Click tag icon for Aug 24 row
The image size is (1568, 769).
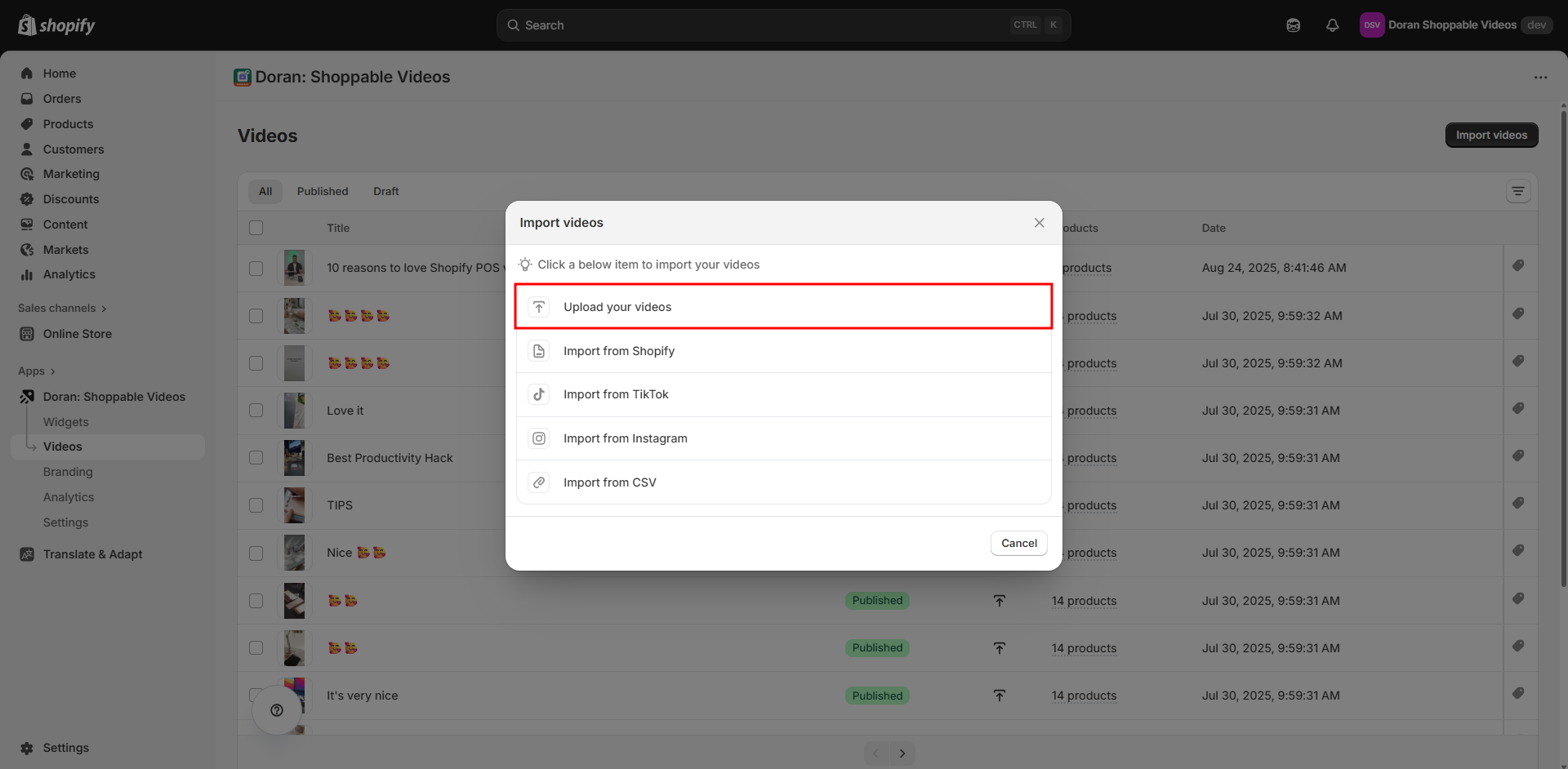point(1518,265)
